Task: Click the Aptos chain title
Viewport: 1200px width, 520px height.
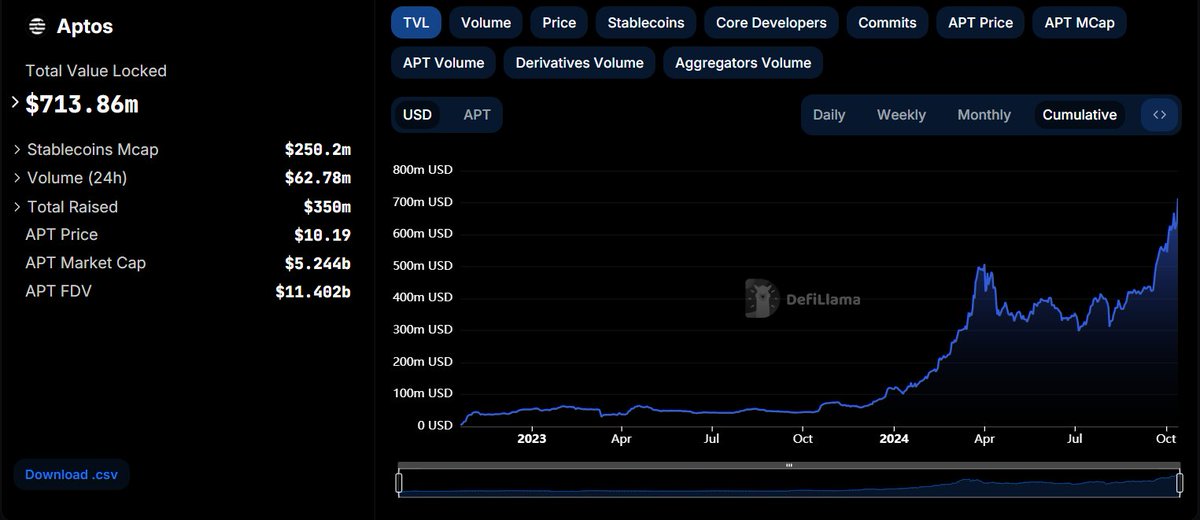Action: [83, 26]
